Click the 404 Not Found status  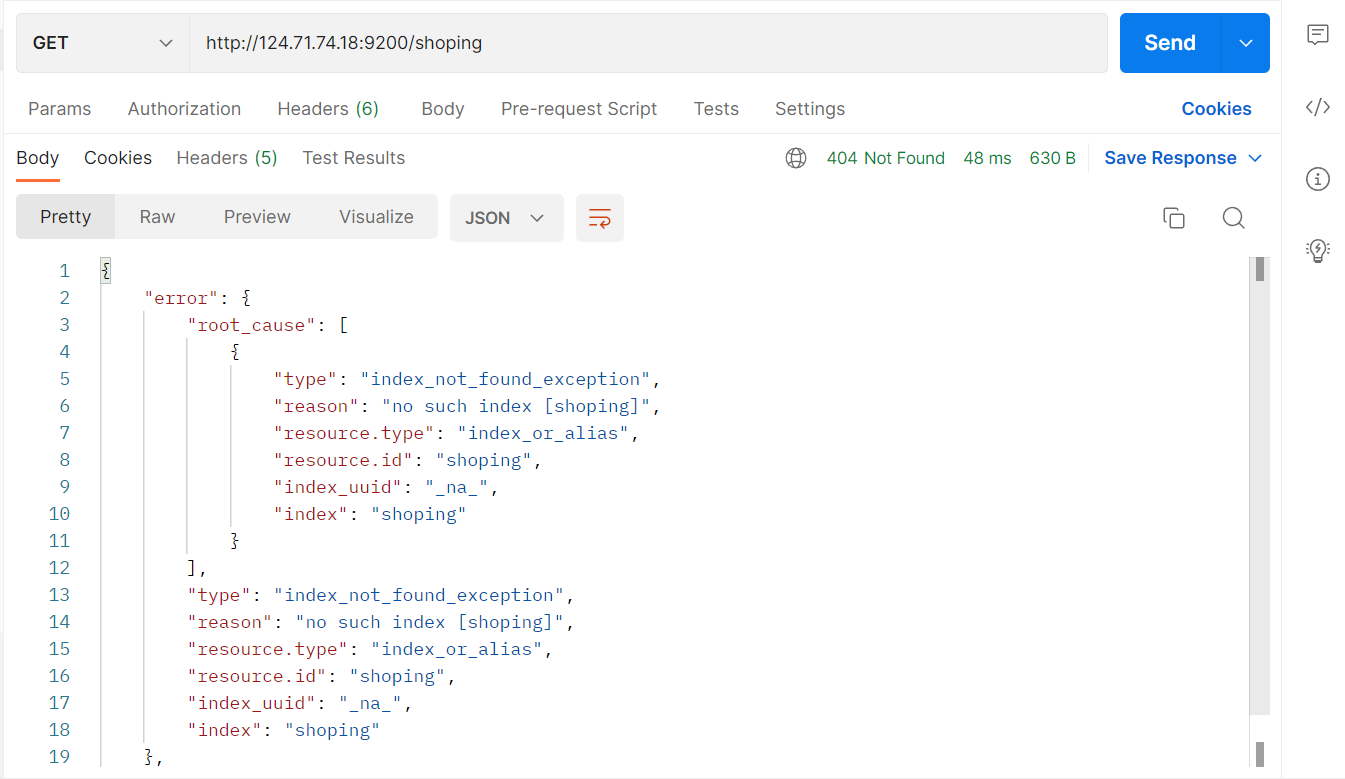click(x=886, y=158)
